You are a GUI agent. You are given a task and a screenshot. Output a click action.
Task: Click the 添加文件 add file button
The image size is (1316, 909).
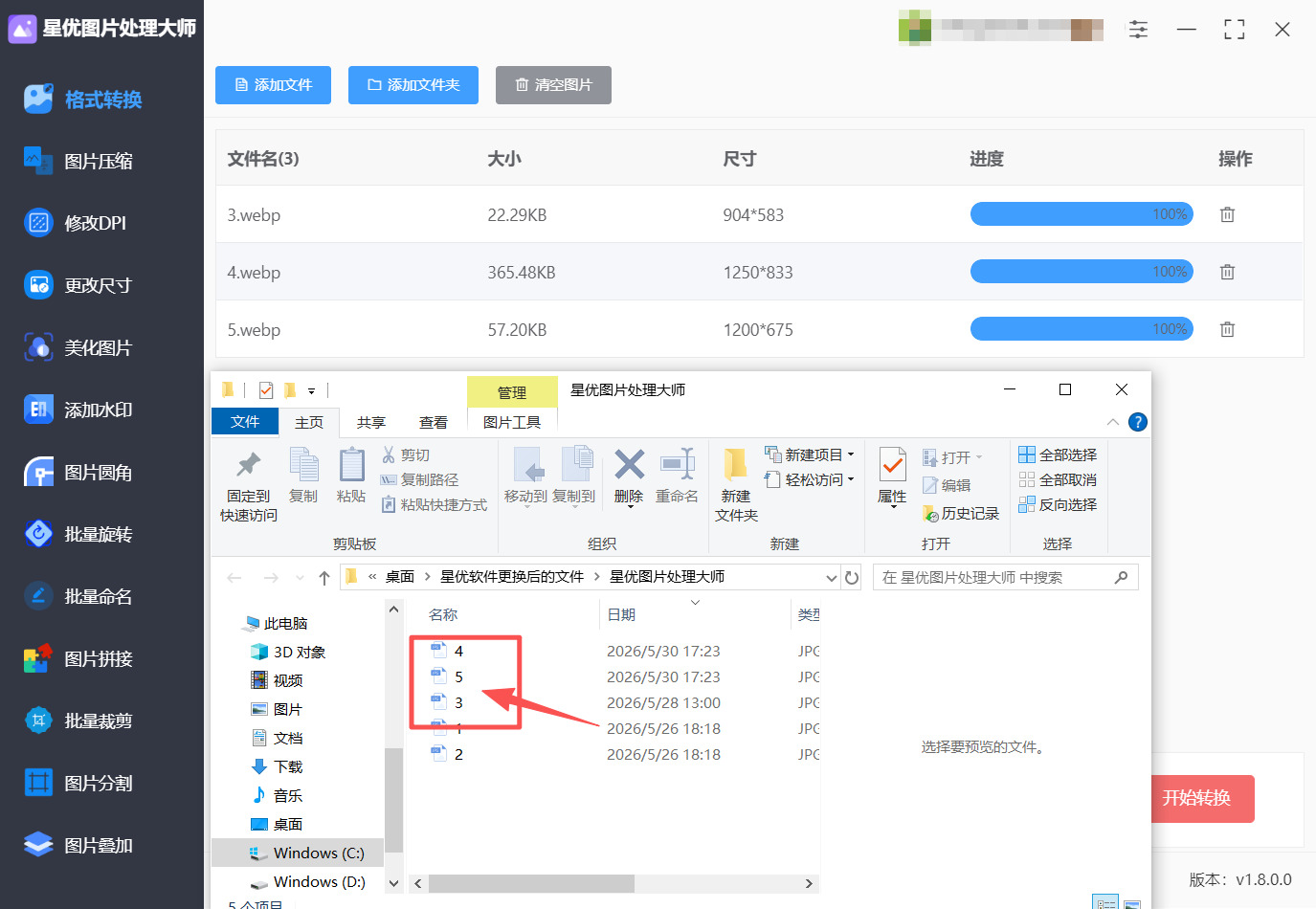click(x=273, y=85)
